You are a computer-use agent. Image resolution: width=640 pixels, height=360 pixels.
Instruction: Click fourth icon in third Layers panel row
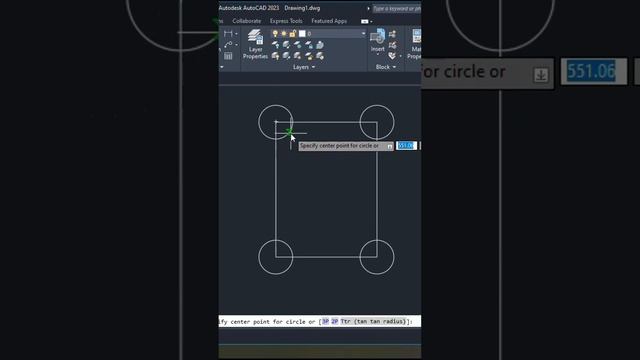309,56
